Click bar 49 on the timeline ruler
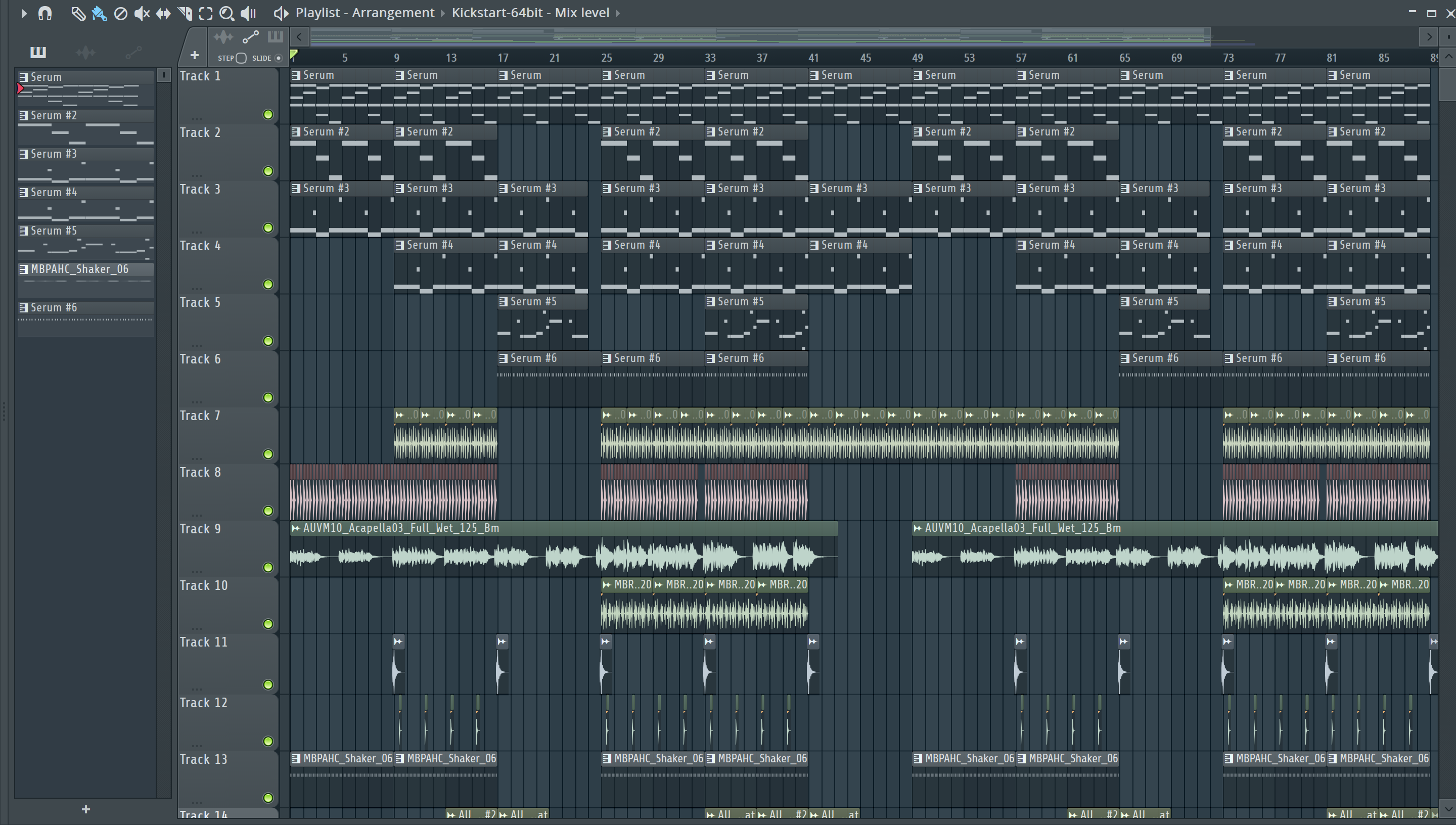The height and width of the screenshot is (825, 1456). 918,58
